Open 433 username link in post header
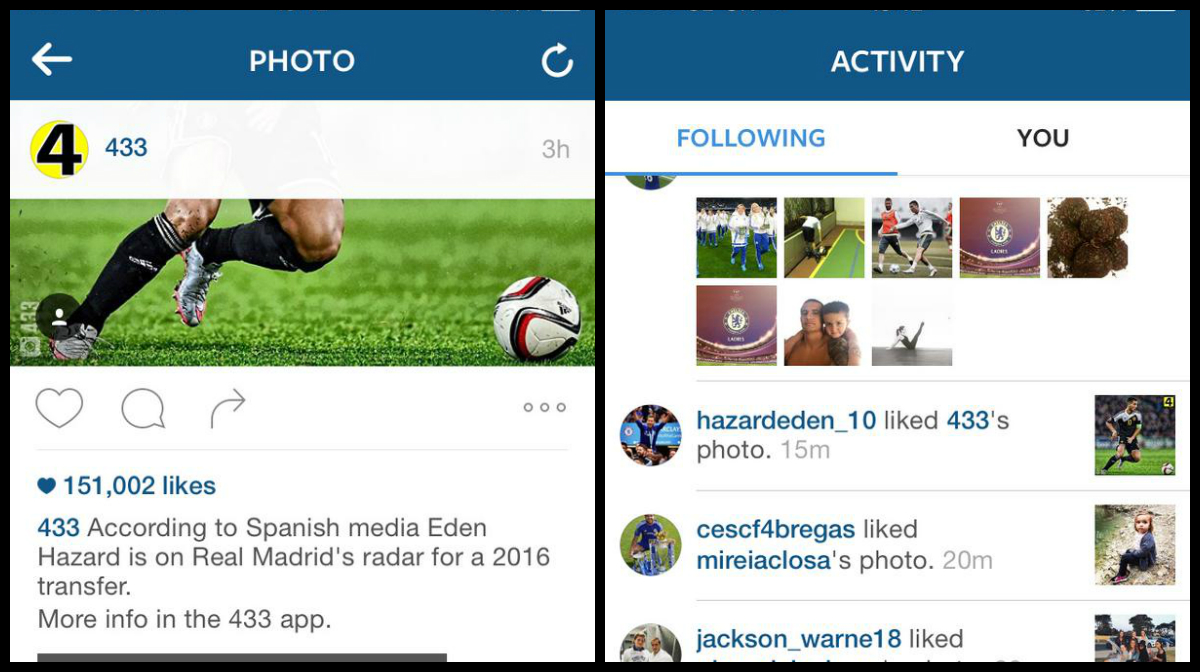The height and width of the screenshot is (672, 1200). coord(126,148)
